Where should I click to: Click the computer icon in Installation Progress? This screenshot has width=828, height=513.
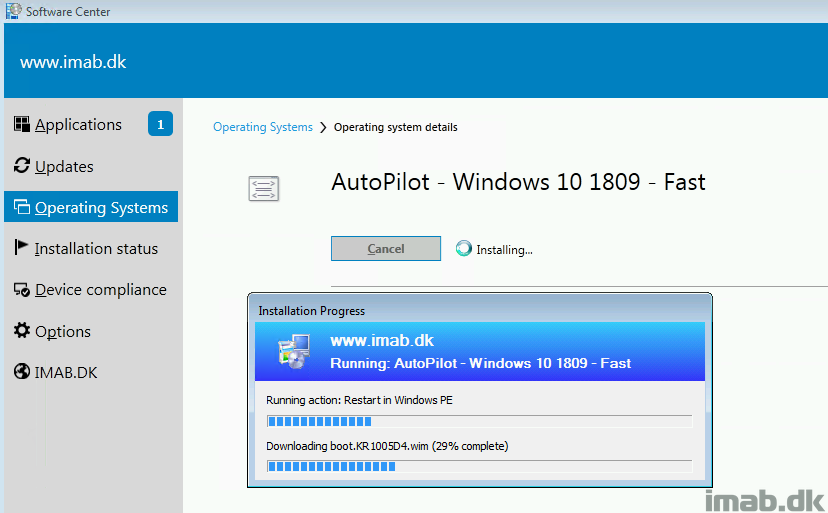click(x=294, y=351)
